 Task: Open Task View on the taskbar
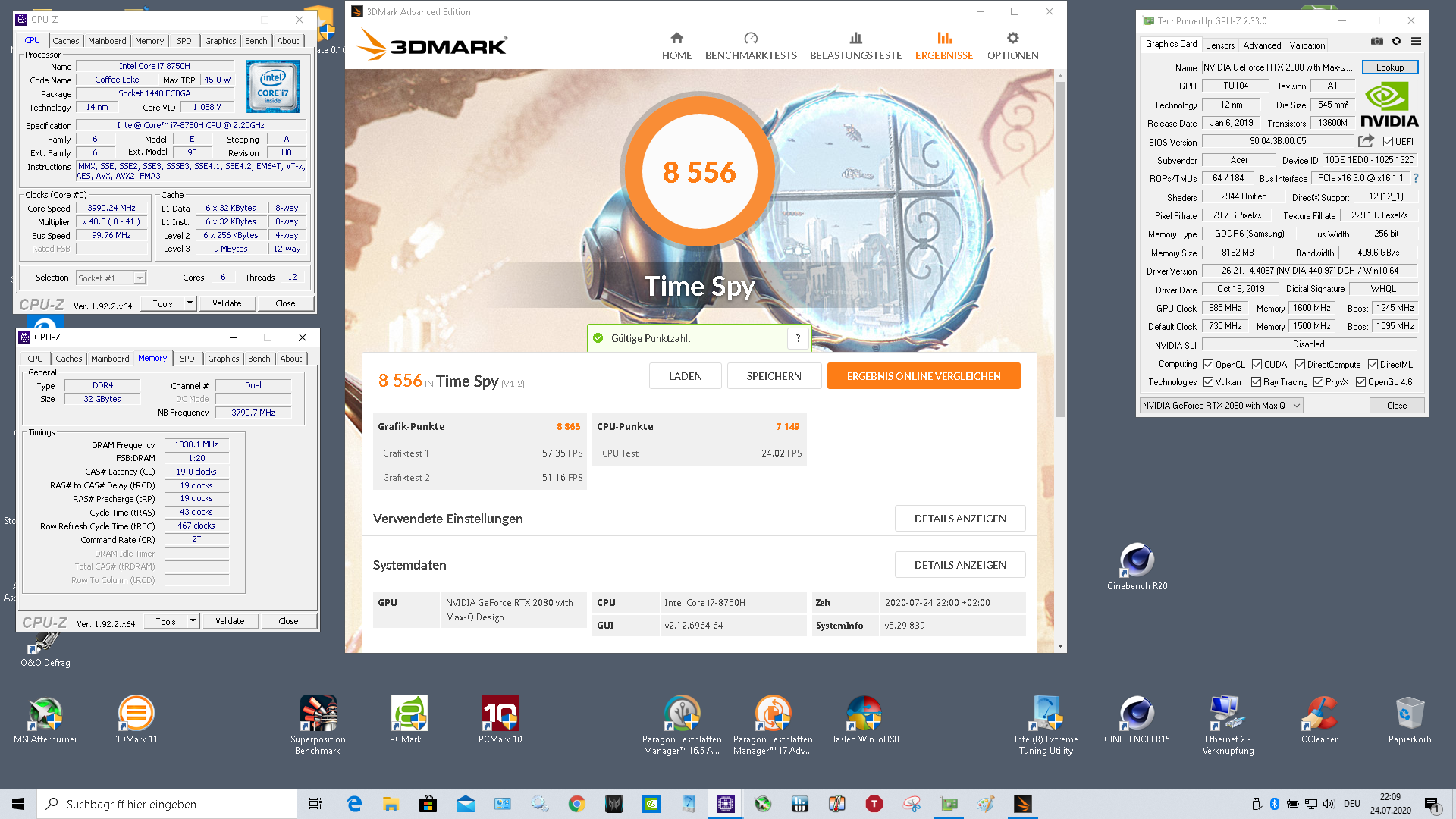pyautogui.click(x=315, y=804)
